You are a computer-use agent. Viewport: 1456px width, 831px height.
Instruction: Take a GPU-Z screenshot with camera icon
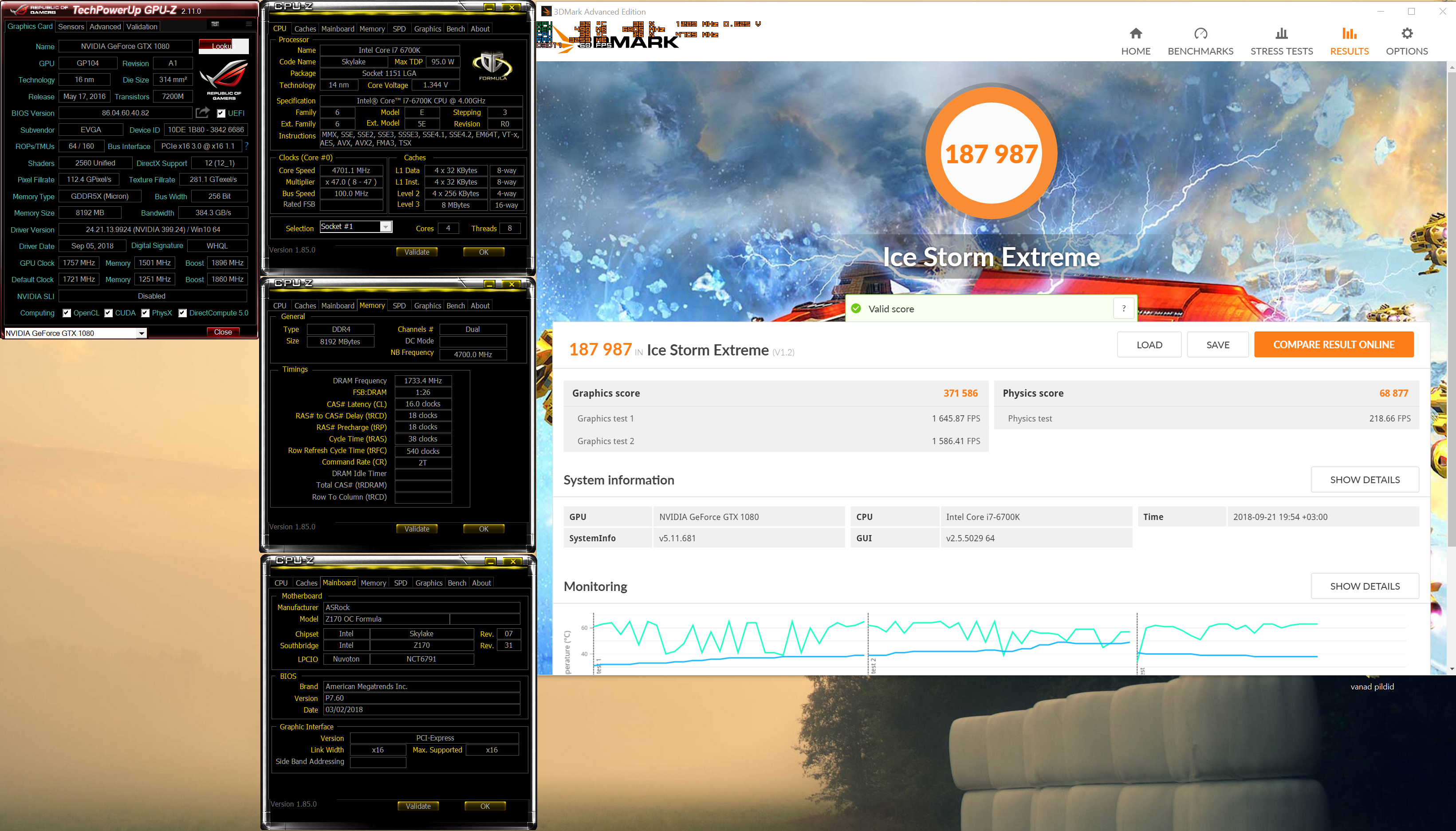215,24
